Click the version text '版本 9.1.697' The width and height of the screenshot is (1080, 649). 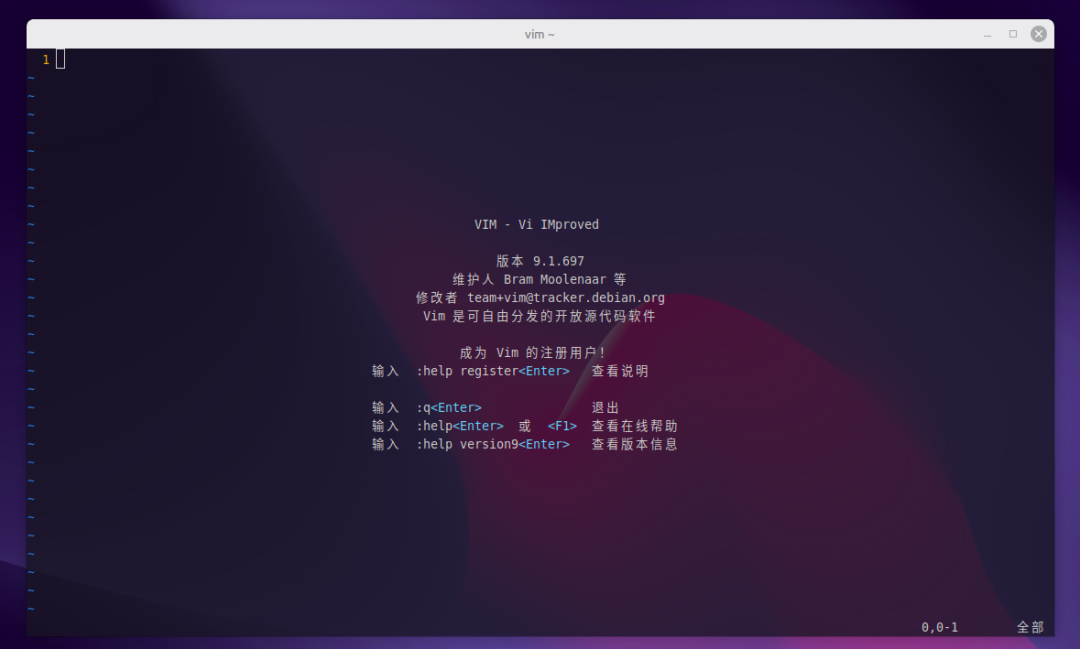click(x=540, y=261)
